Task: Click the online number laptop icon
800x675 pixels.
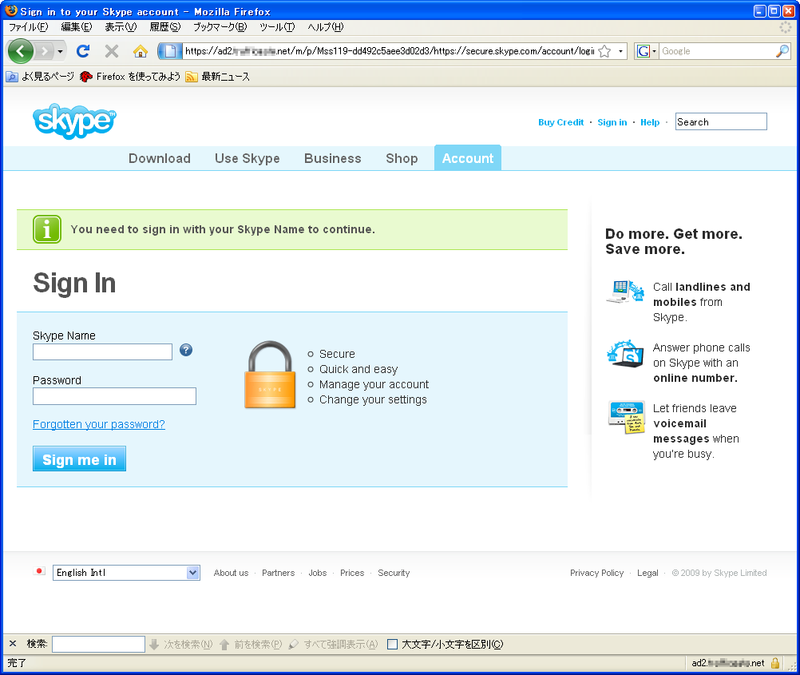Action: tap(626, 353)
